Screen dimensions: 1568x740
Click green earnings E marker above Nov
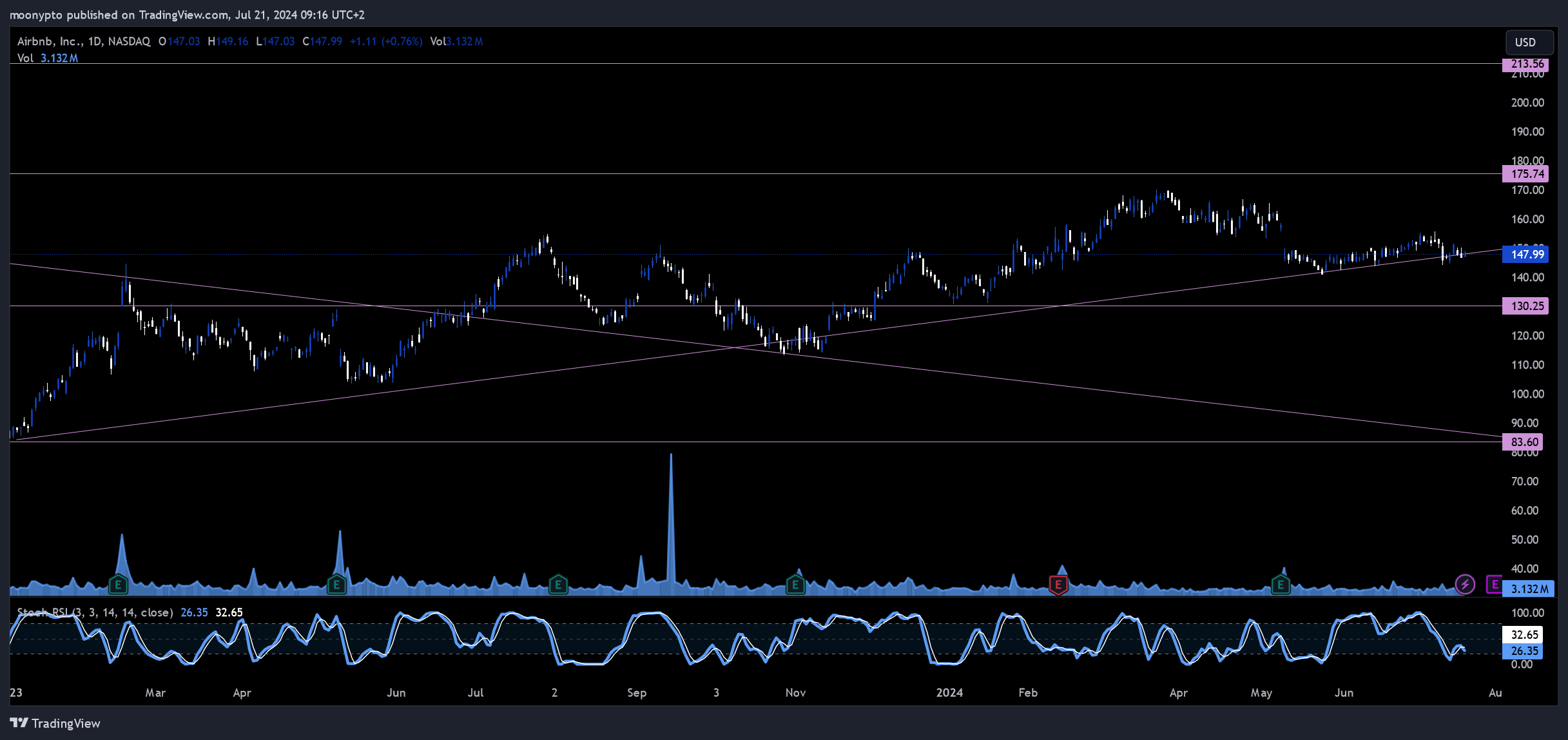click(x=795, y=585)
